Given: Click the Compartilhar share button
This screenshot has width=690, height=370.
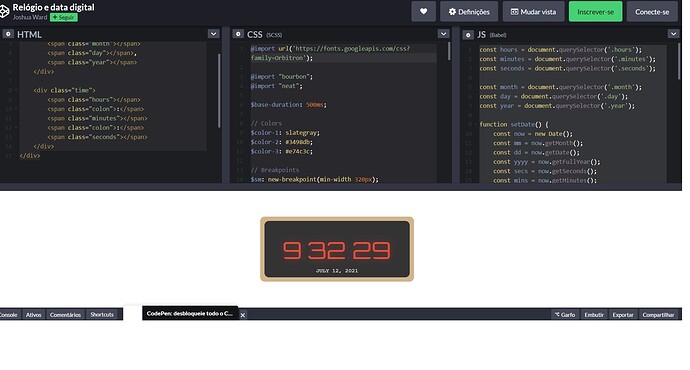Looking at the screenshot, I should click(658, 315).
